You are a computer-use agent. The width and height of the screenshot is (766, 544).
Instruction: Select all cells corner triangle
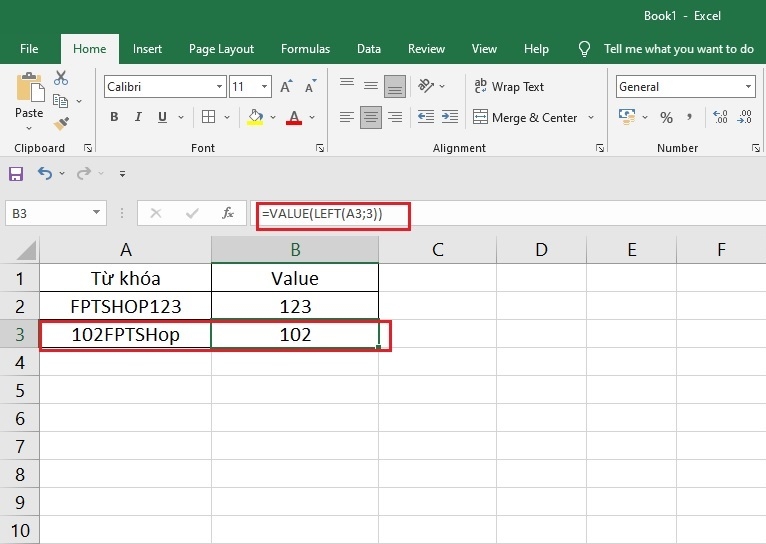(27, 250)
